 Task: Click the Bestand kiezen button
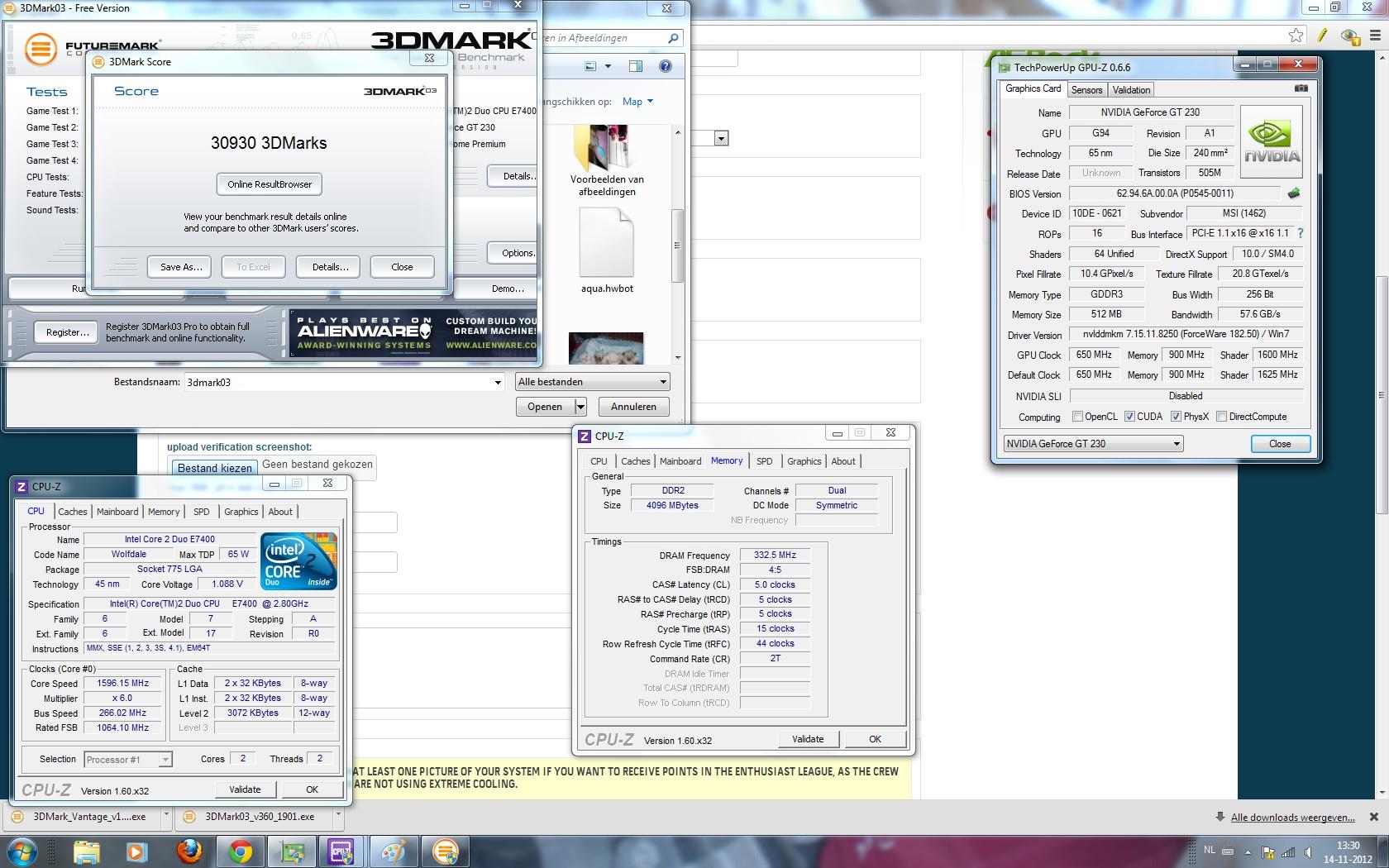214,468
